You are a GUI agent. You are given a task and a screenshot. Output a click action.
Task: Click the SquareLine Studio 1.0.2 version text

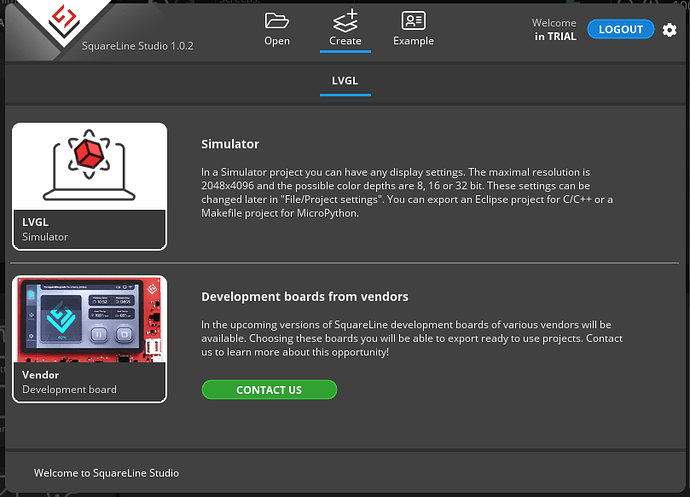pos(137,46)
